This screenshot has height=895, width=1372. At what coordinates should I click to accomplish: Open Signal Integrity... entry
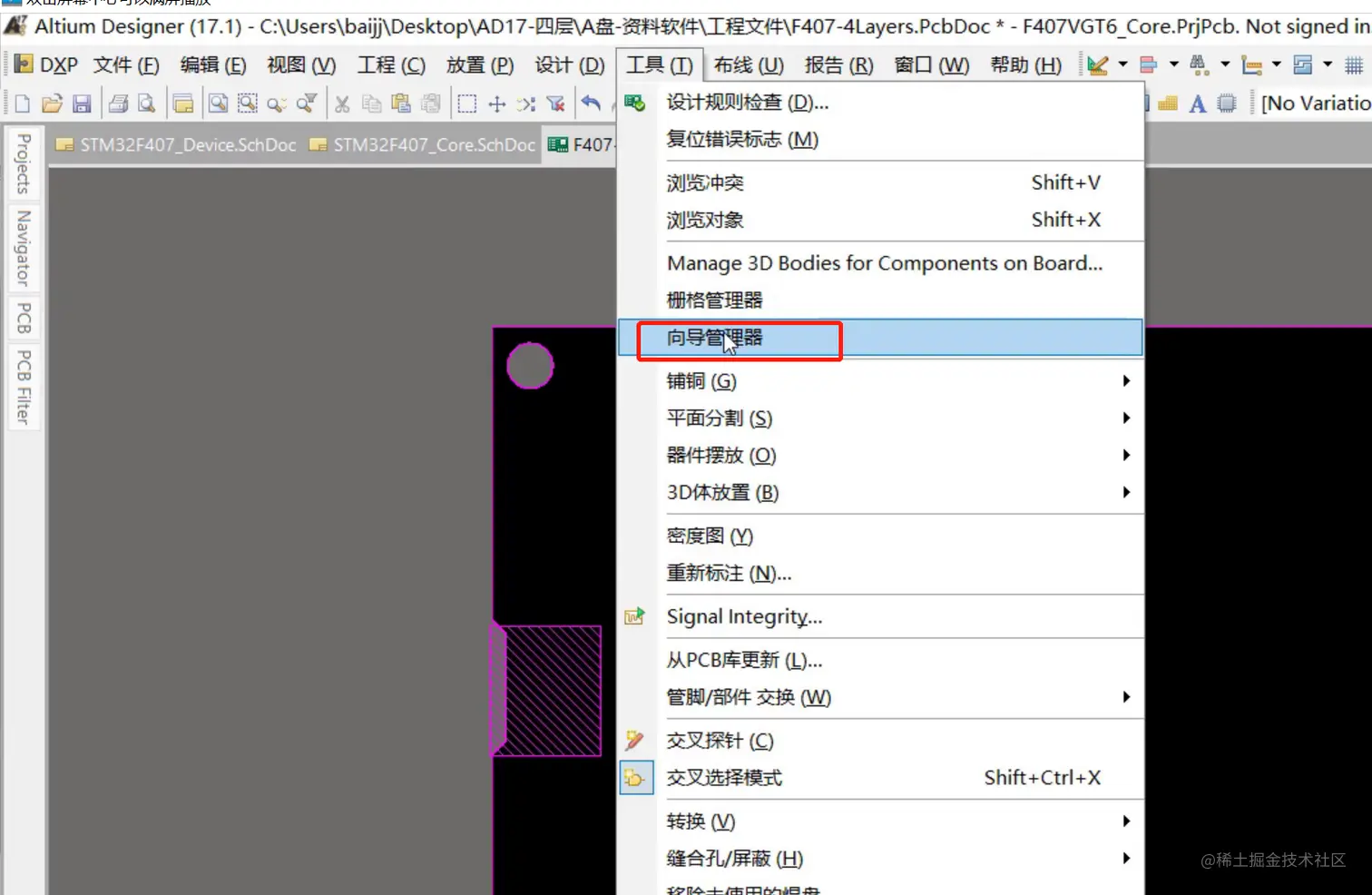click(x=880, y=617)
